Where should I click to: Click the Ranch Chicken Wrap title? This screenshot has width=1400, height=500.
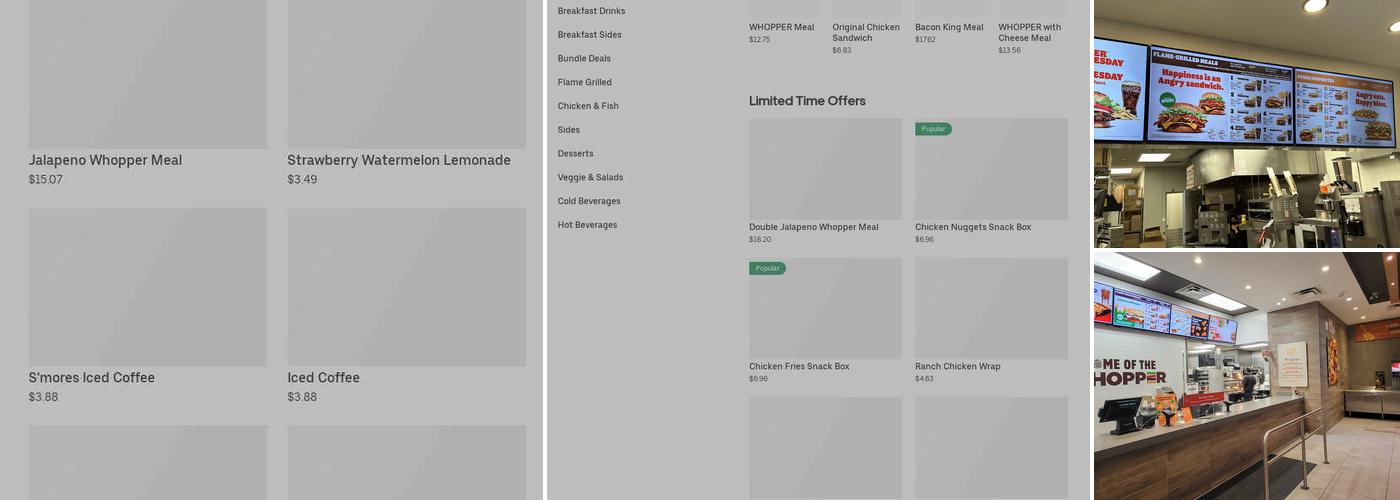pyautogui.click(x=957, y=367)
